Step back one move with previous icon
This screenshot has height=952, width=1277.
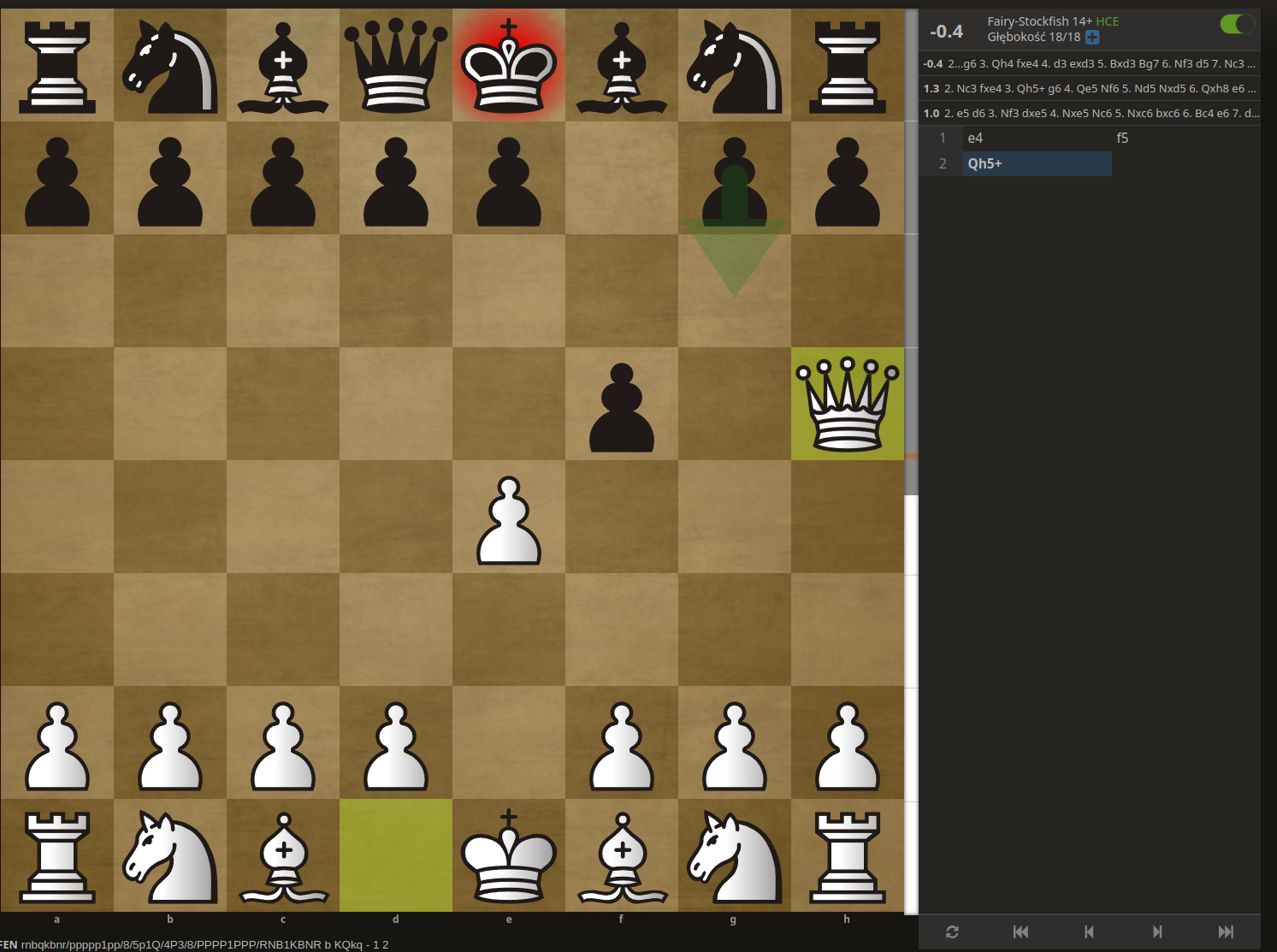tap(1089, 931)
